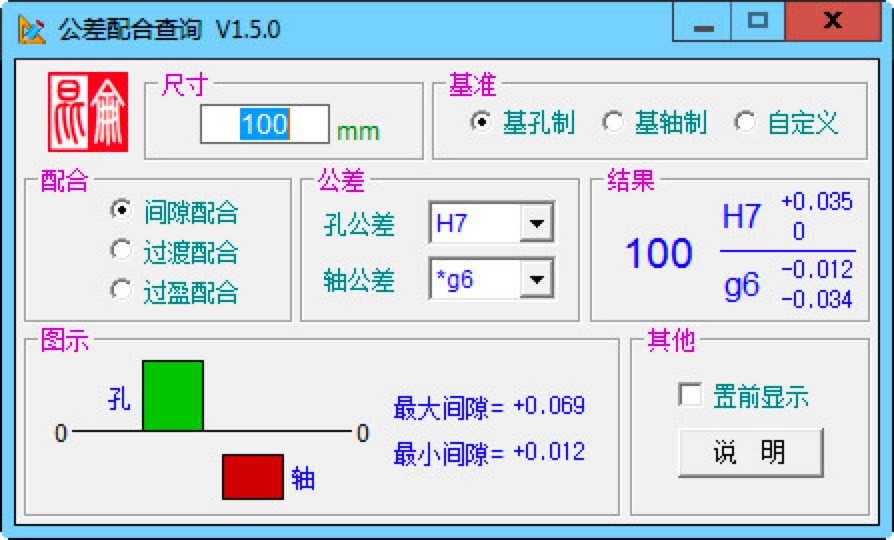The width and height of the screenshot is (894, 540).
Task: Click the app icon in title bar
Action: click(x=31, y=29)
